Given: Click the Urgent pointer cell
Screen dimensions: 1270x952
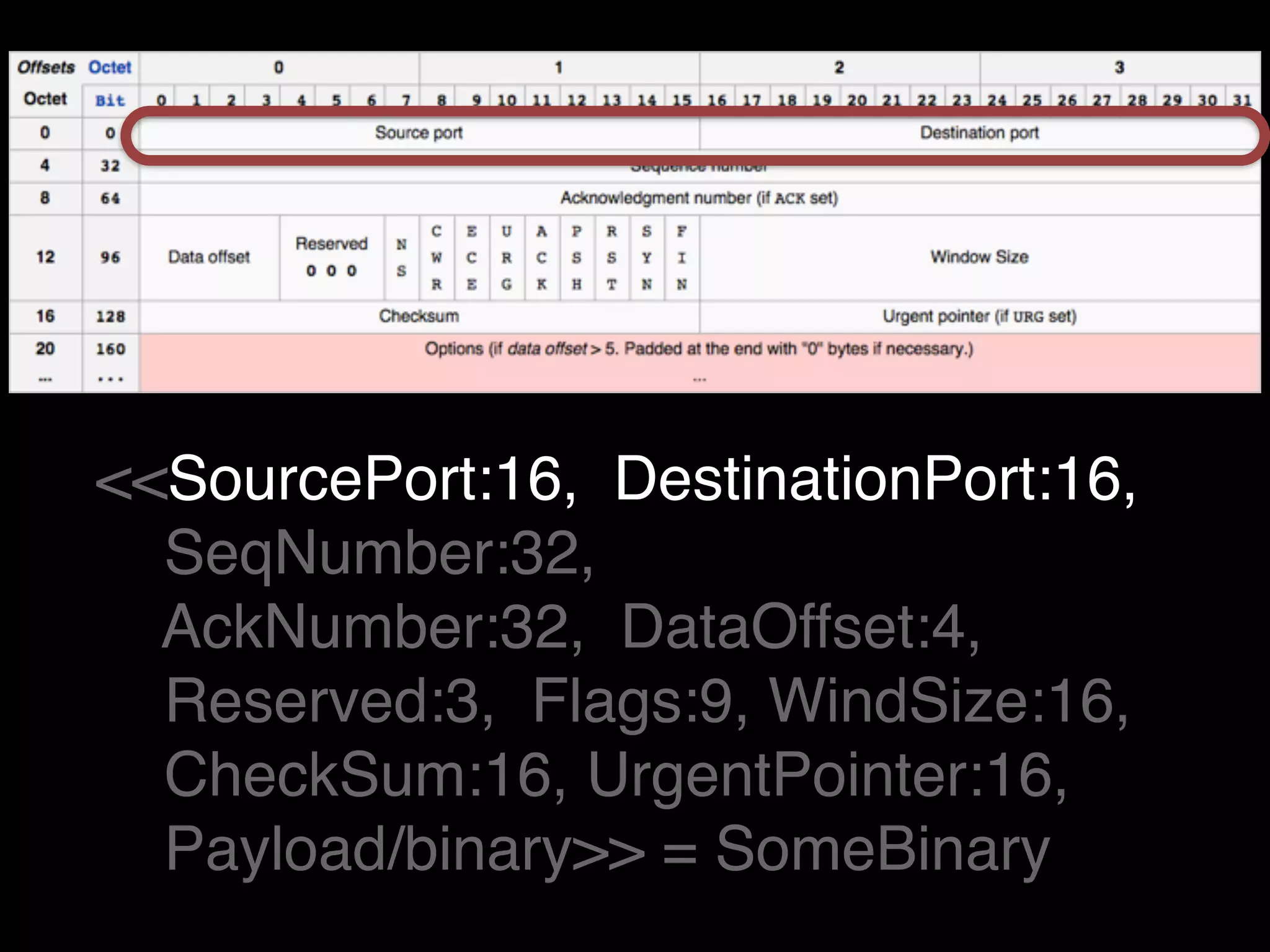Looking at the screenshot, I should coord(980,317).
